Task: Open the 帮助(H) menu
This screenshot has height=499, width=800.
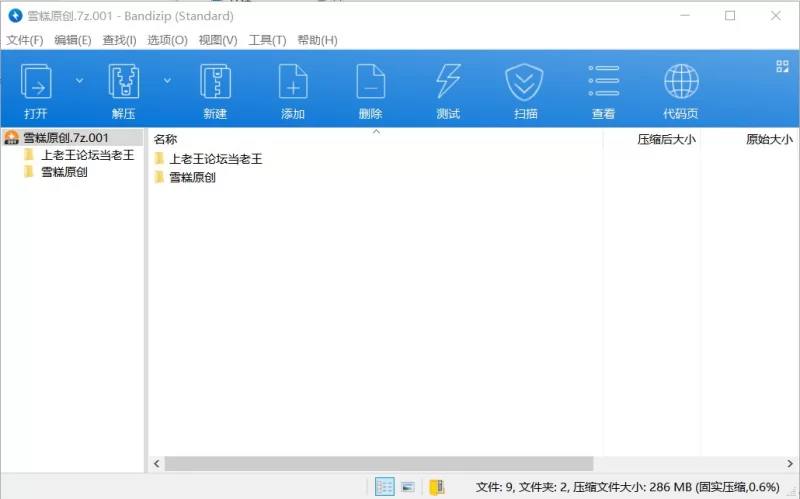Action: pyautogui.click(x=317, y=40)
